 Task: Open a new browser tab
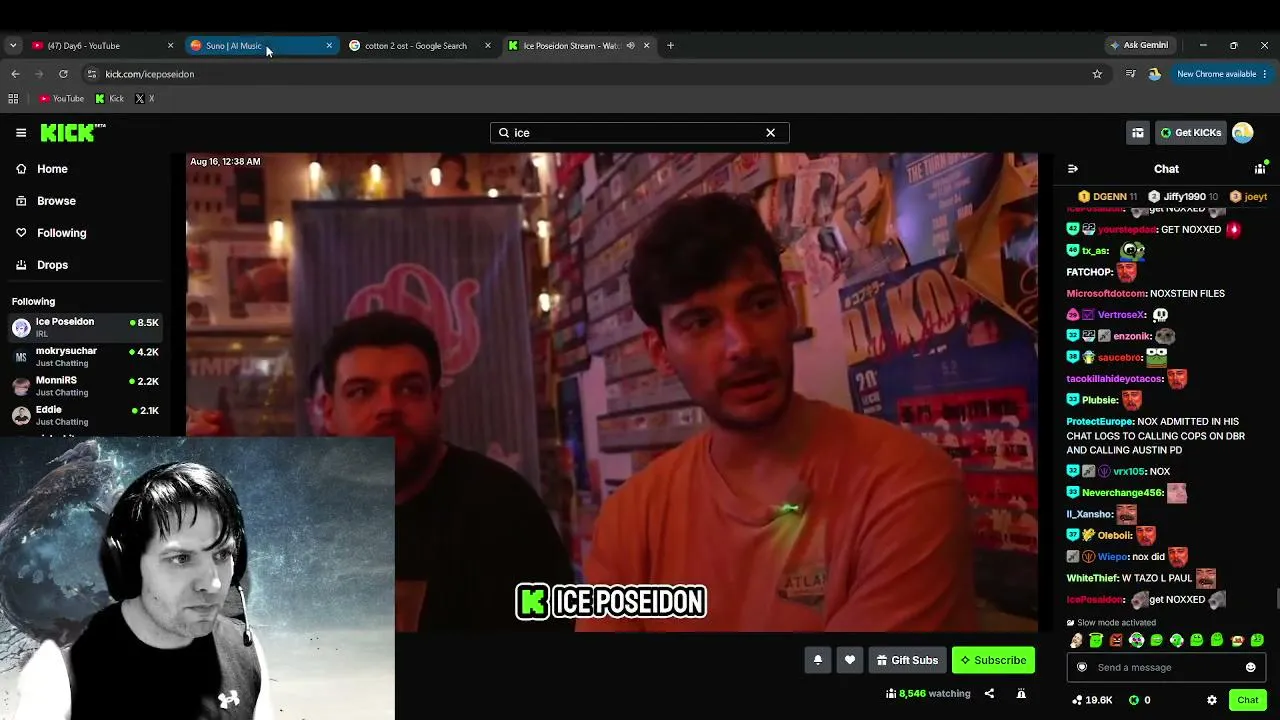coord(670,45)
